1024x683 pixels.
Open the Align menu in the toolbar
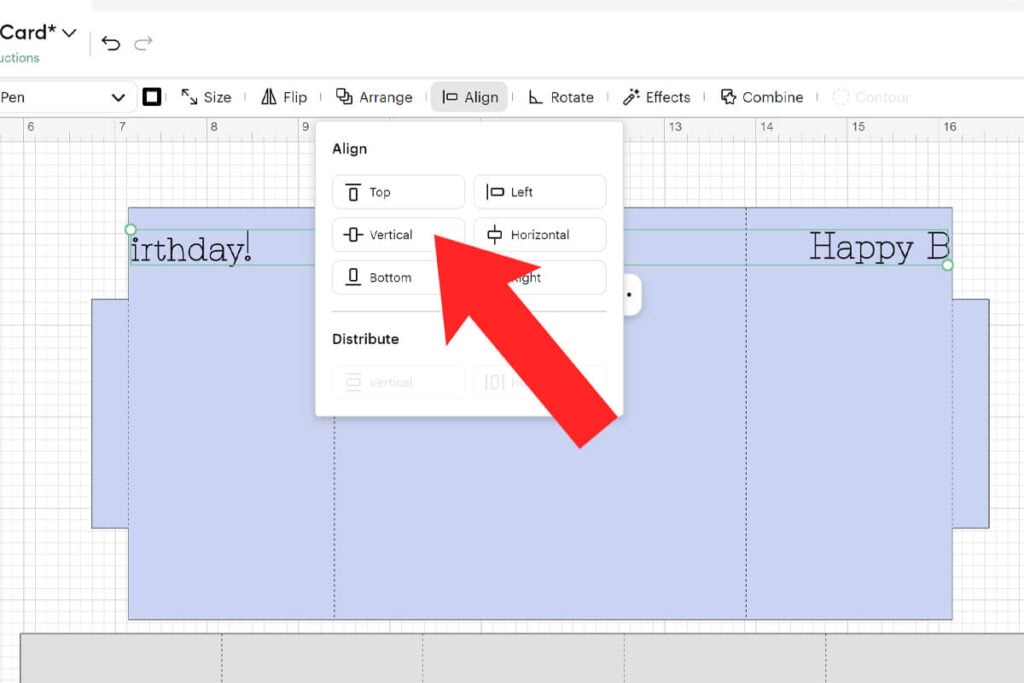coord(469,97)
